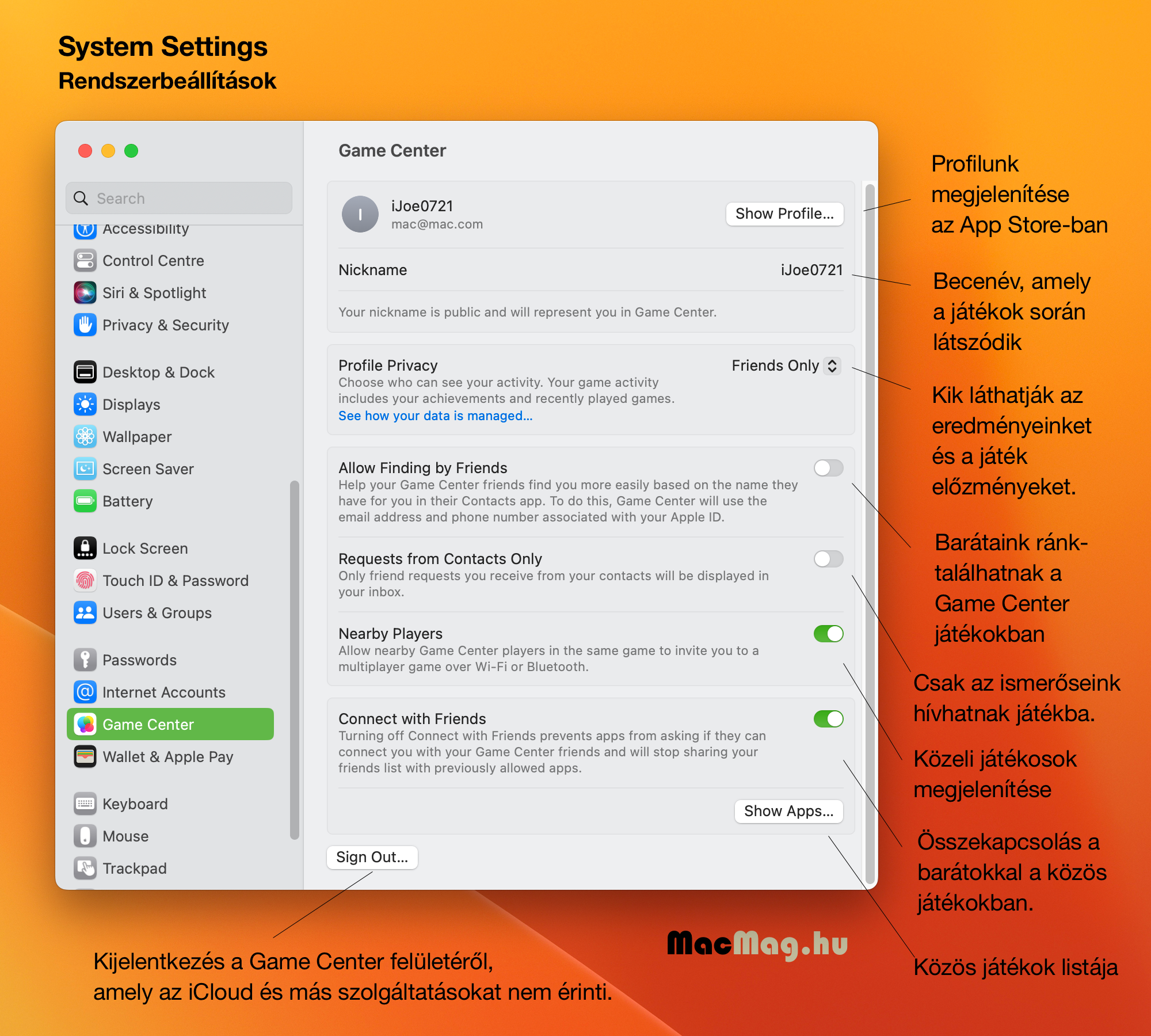Select Keyboard in the sidebar
The image size is (1151, 1036).
coord(170,804)
